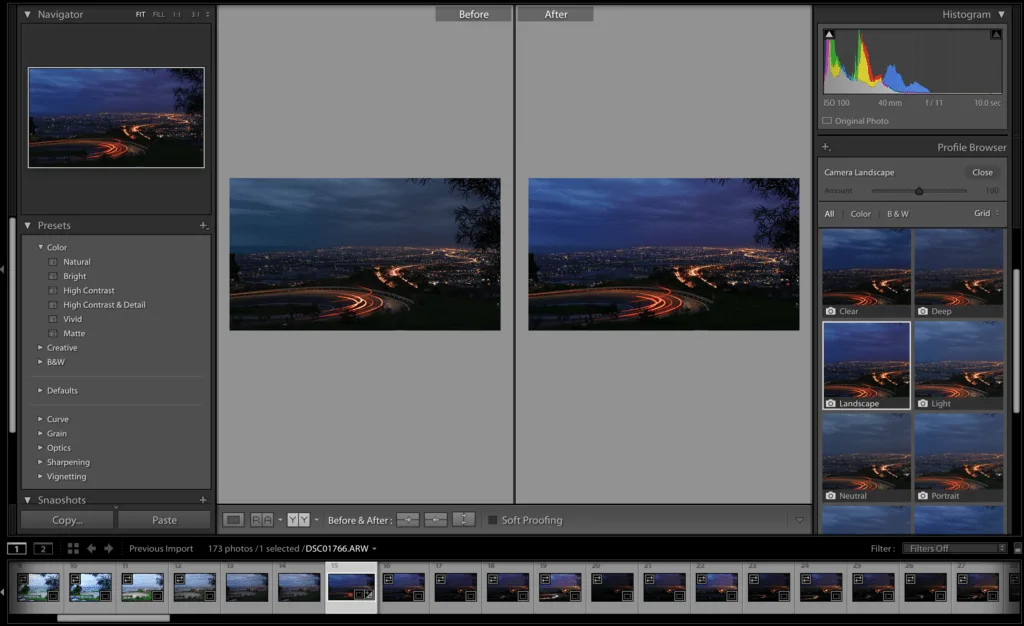Screen dimensions: 1024x626
Task: Click the Copy Before settings to After button
Action: tap(408, 520)
